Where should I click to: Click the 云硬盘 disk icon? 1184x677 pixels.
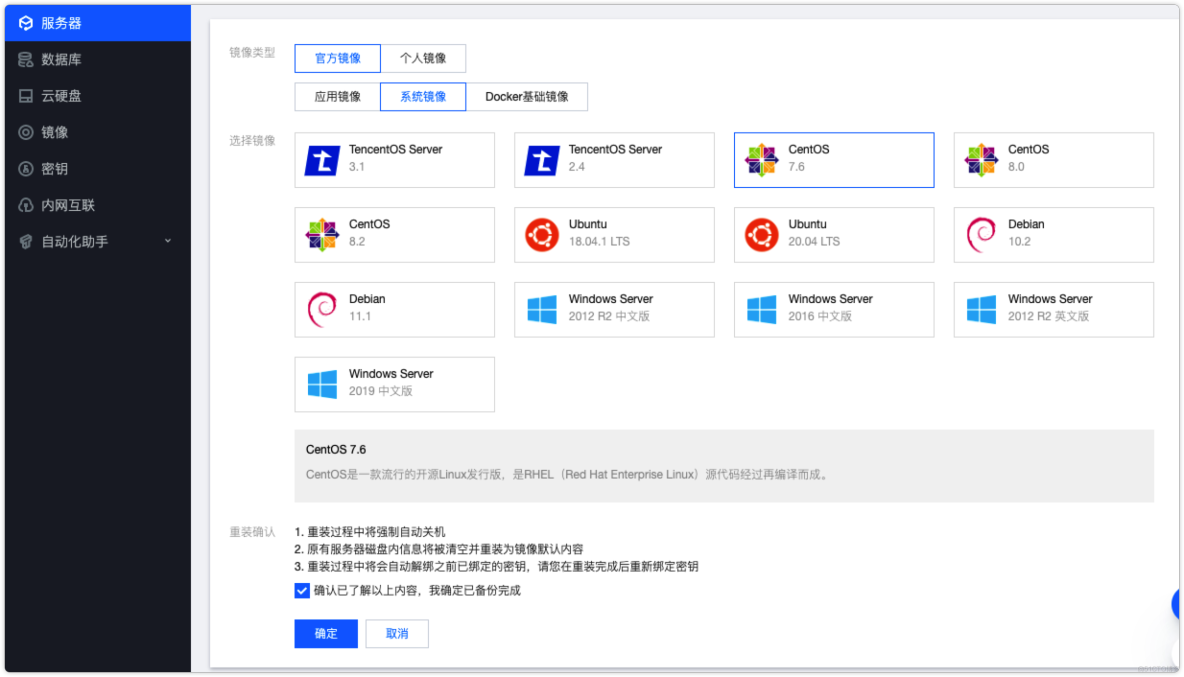[x=26, y=96]
